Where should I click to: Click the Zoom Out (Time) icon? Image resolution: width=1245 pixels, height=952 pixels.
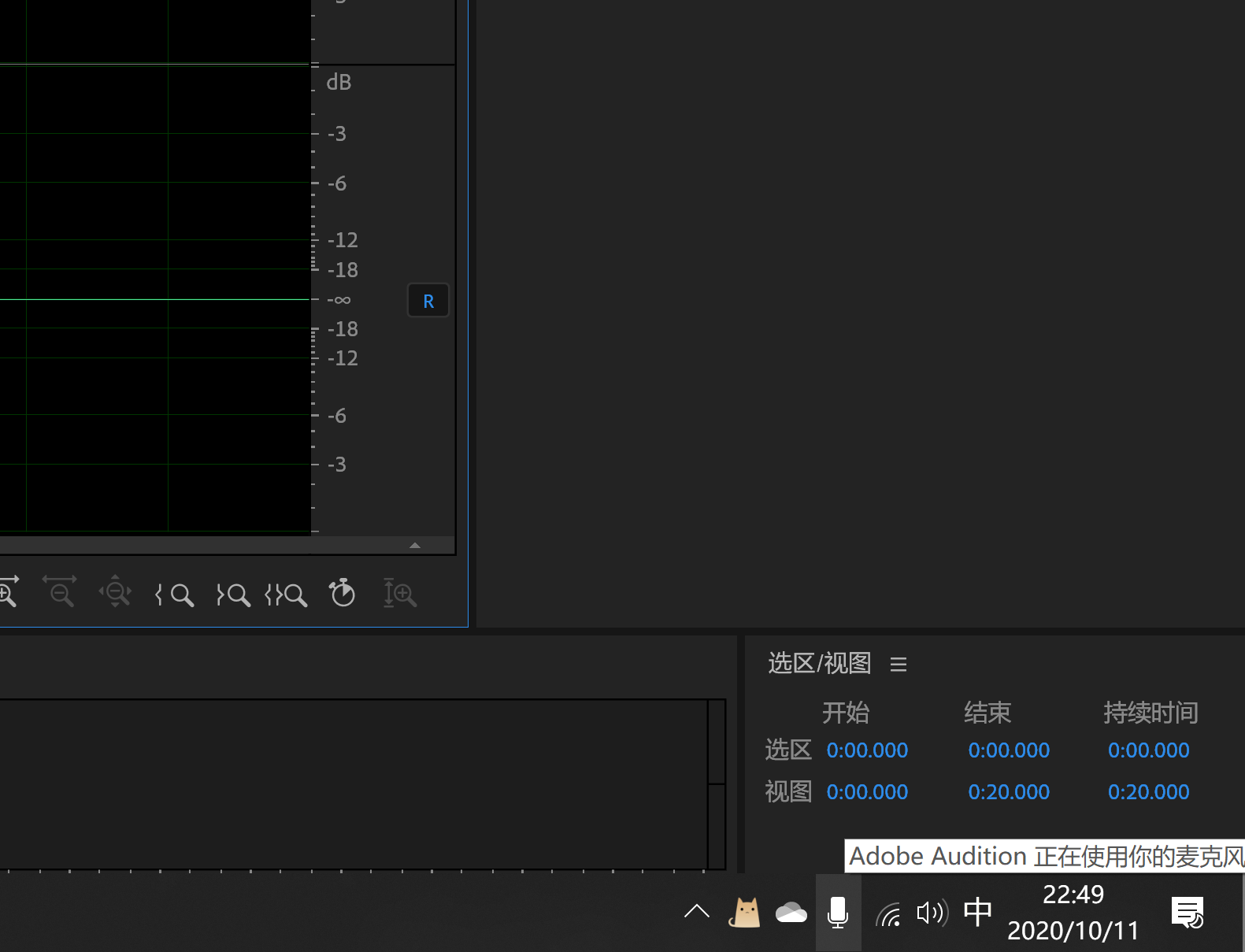60,592
